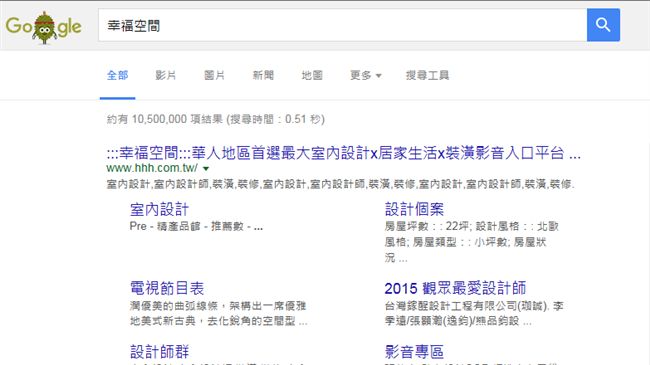Open the 幸福空間 main result title link
Screen dimensions: 650x365
click(343, 153)
